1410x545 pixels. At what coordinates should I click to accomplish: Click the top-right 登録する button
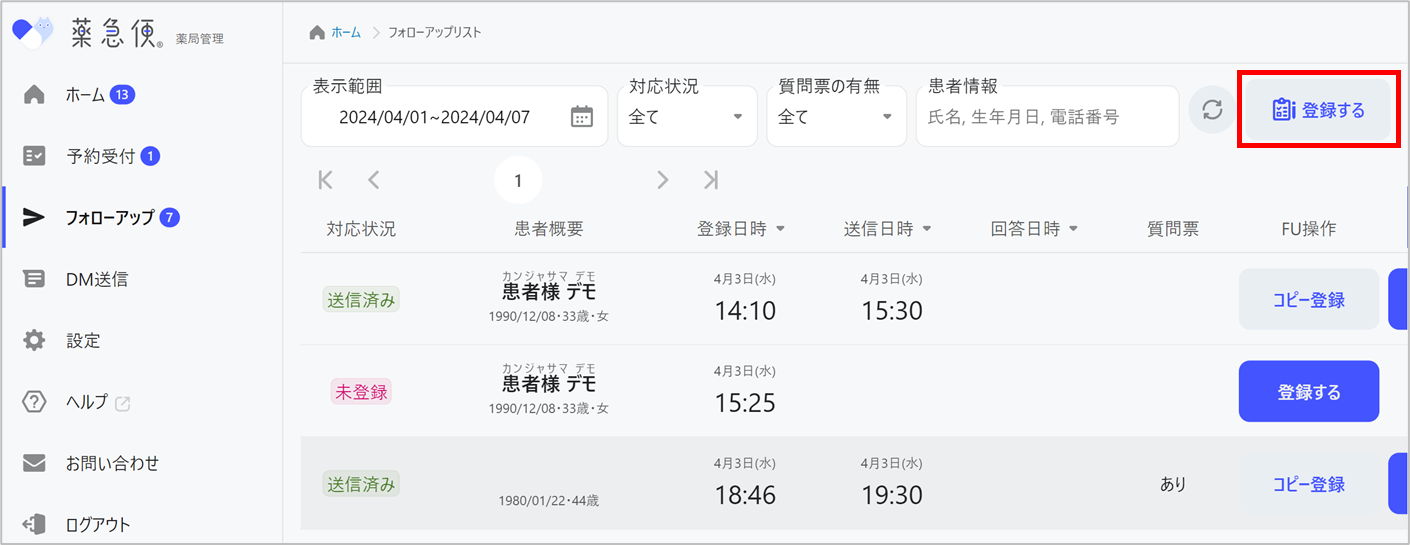click(x=1318, y=110)
